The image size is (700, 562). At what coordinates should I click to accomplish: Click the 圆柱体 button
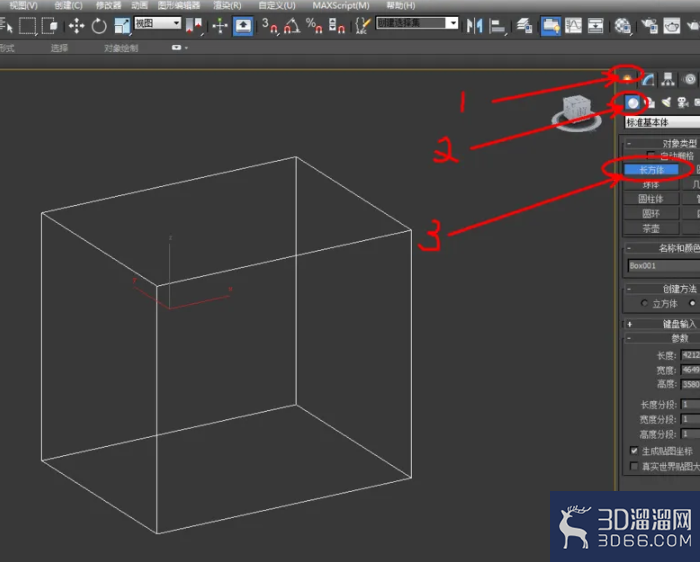click(651, 199)
